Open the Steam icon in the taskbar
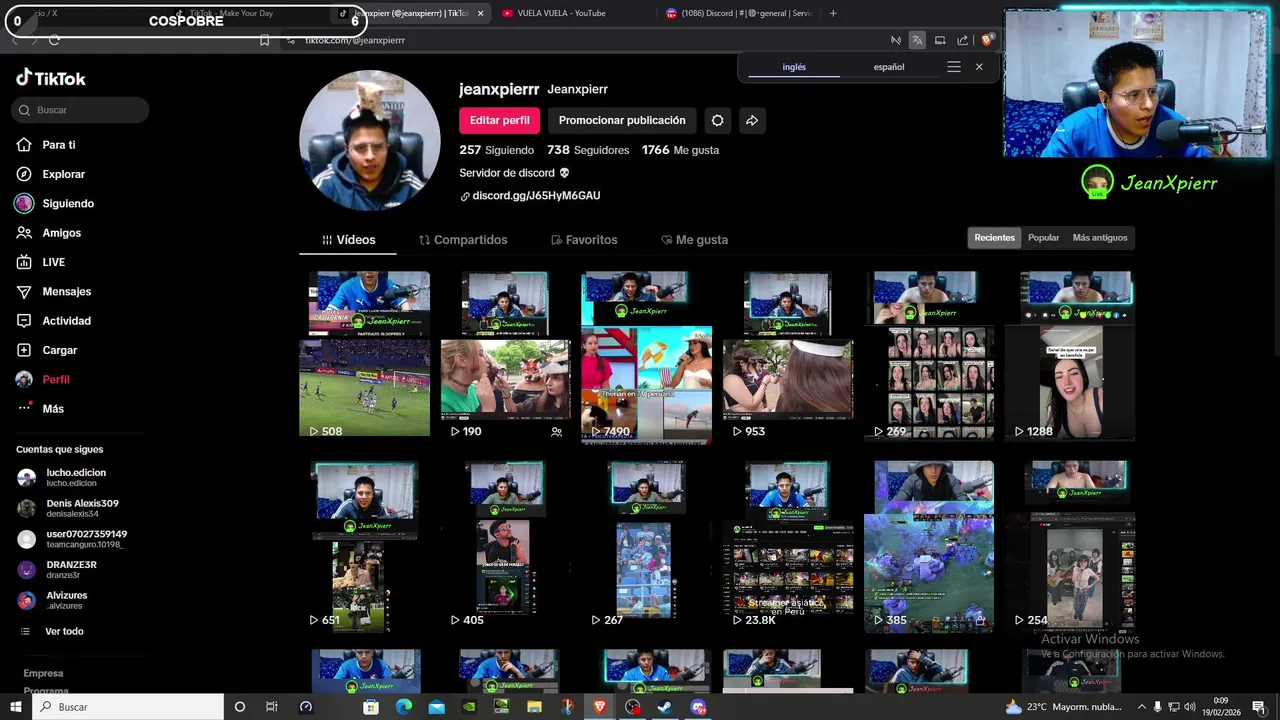The width and height of the screenshot is (1280, 720). point(665,707)
